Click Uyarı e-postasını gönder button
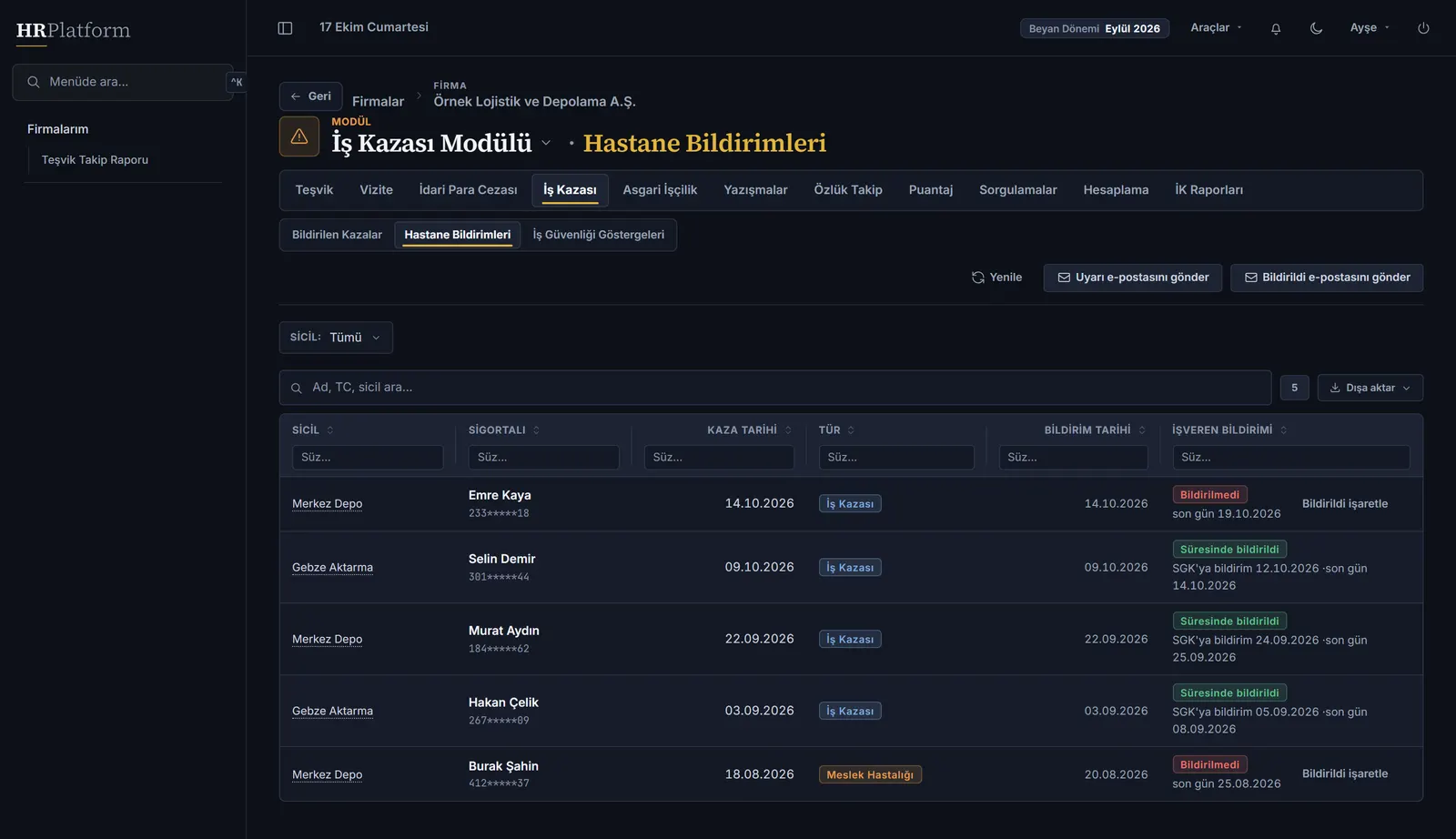This screenshot has width=1456, height=839. 1133,278
